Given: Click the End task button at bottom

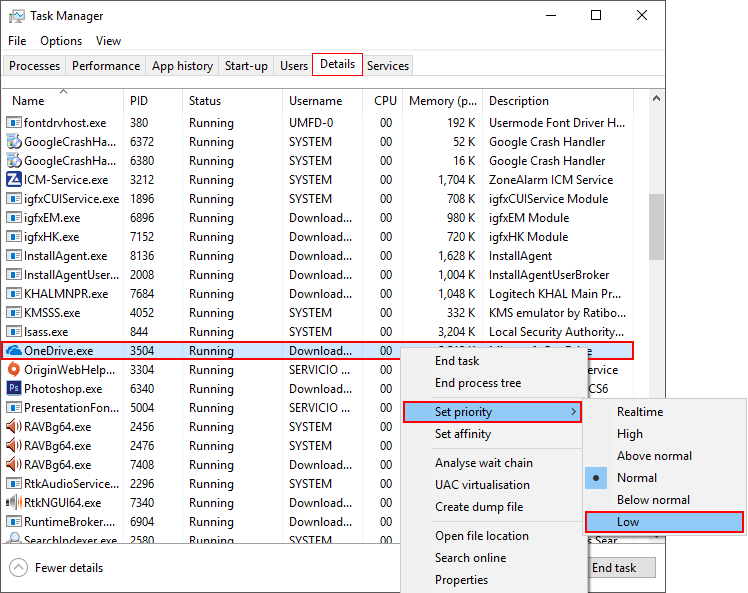Looking at the screenshot, I should (x=621, y=568).
